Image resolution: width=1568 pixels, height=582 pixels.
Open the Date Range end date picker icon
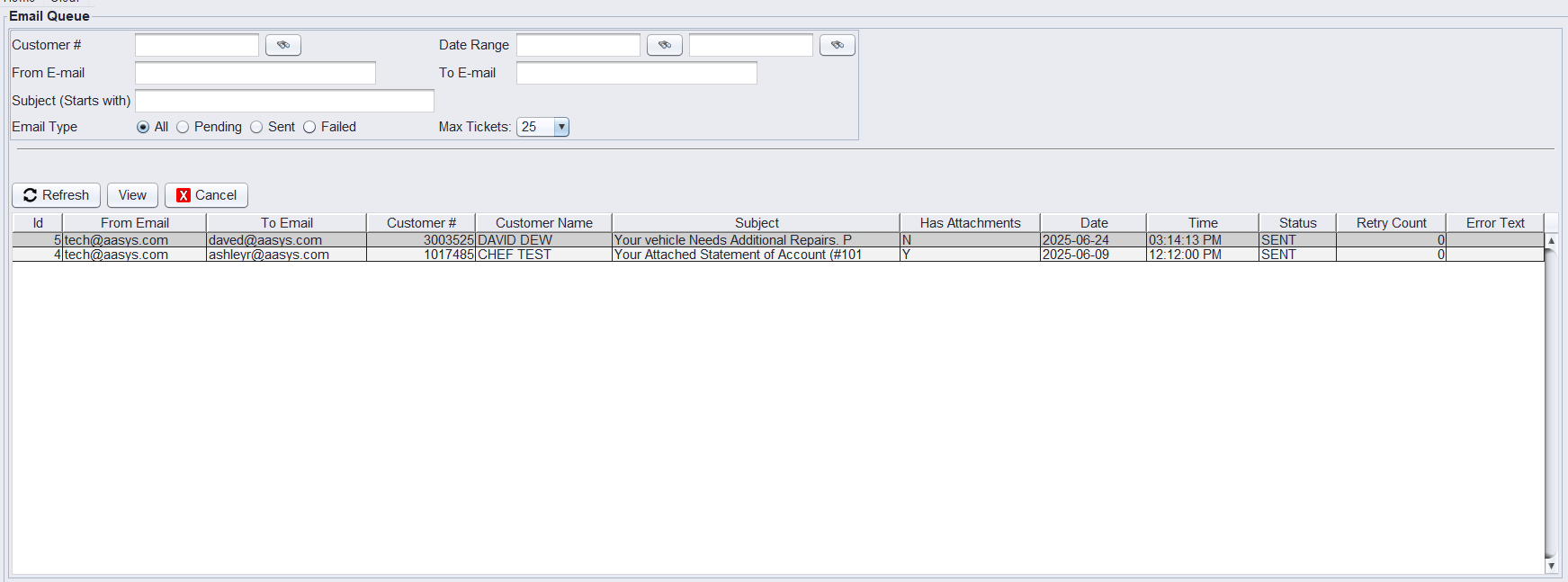tap(837, 45)
